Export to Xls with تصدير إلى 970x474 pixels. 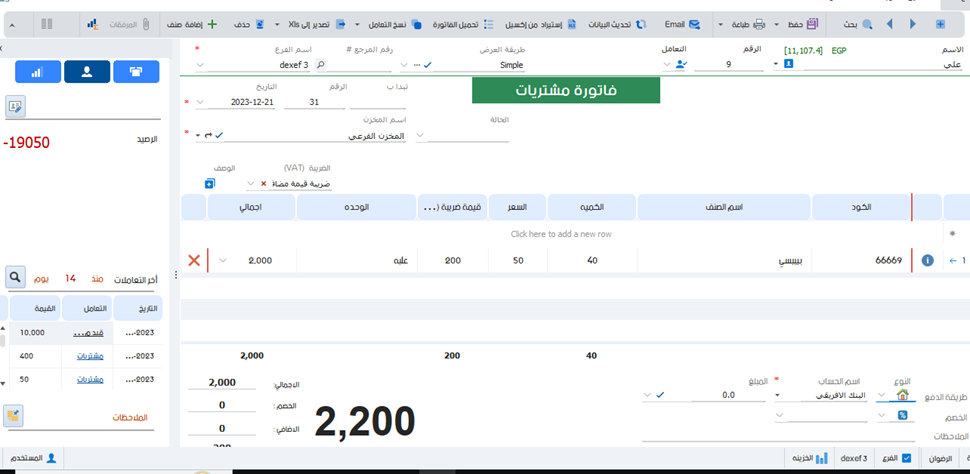317,25
